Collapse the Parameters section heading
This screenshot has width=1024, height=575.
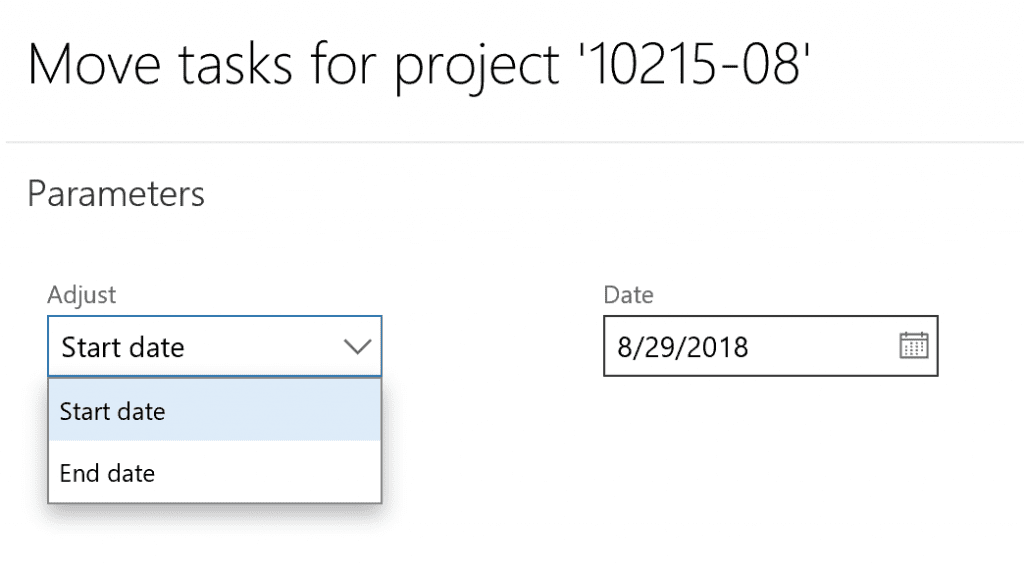(116, 193)
